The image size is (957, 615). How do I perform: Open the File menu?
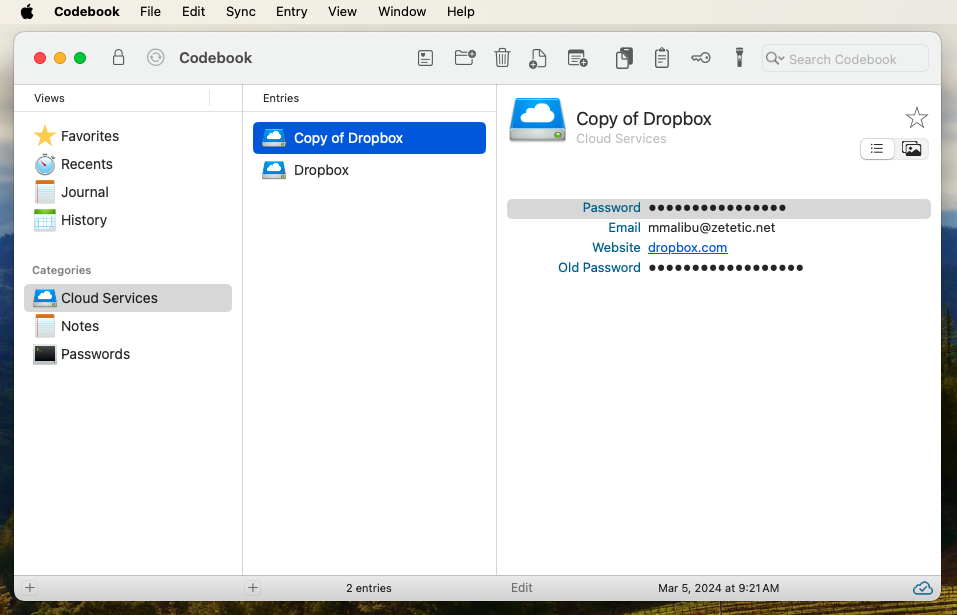150,12
